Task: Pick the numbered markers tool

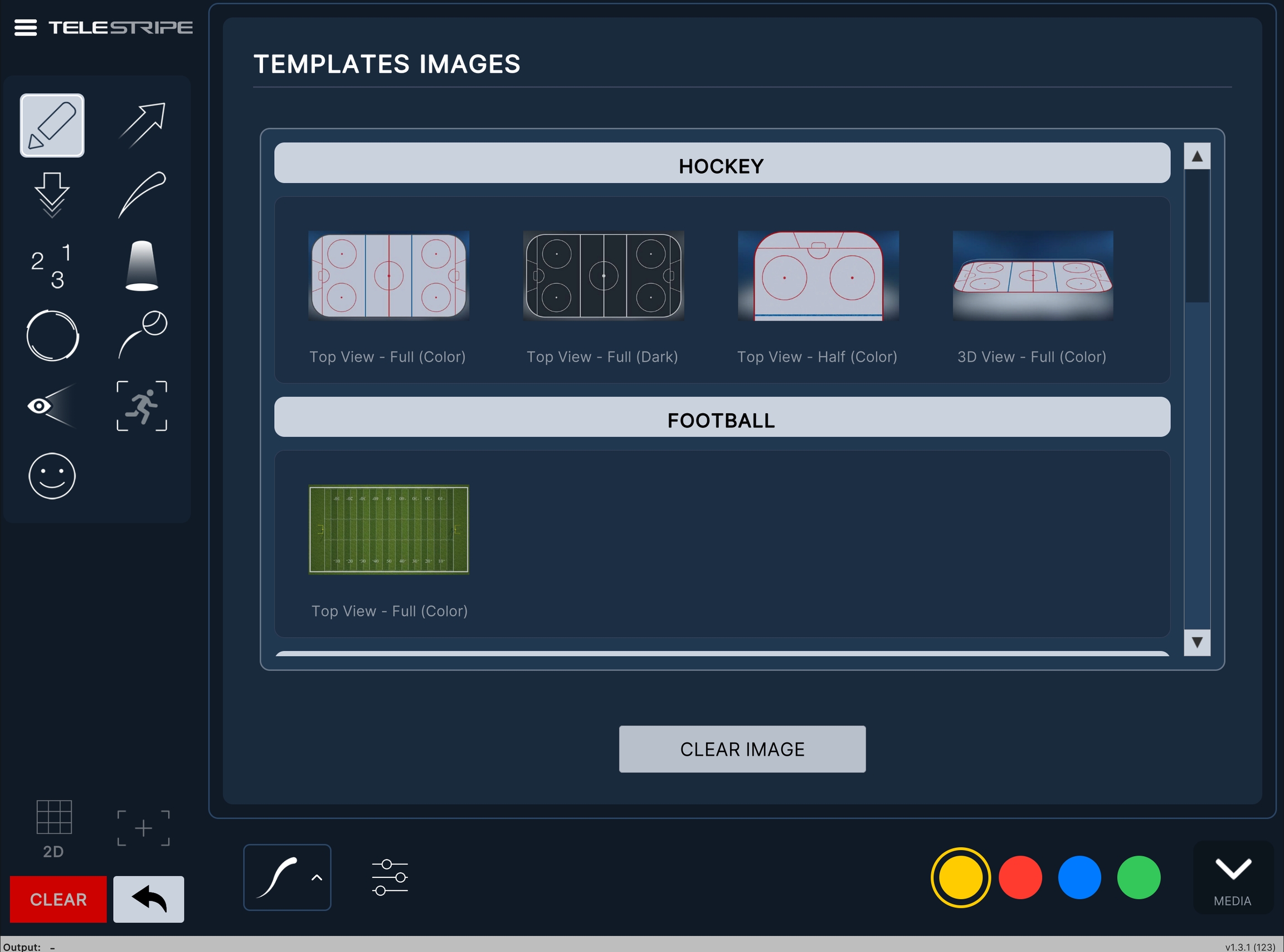Action: 52,266
